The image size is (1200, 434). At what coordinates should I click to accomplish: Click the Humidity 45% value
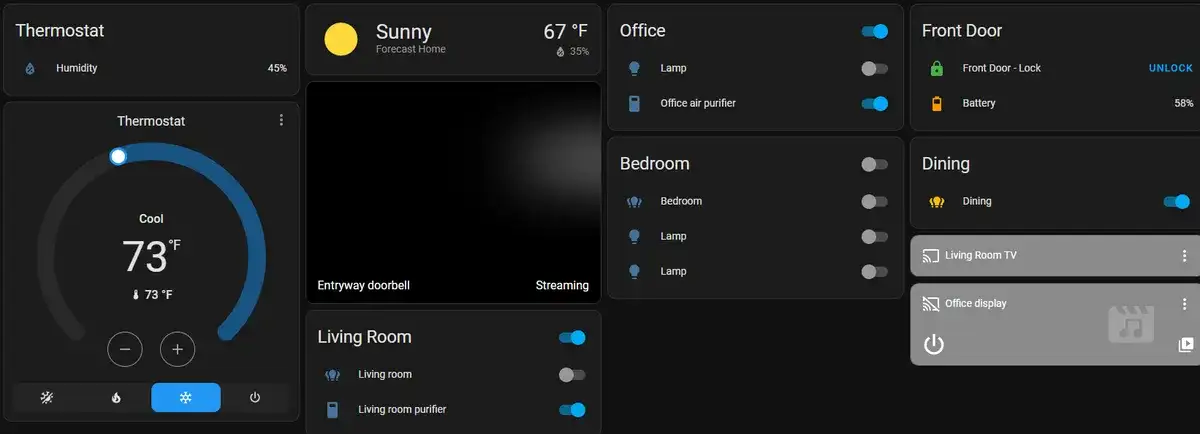(x=277, y=68)
